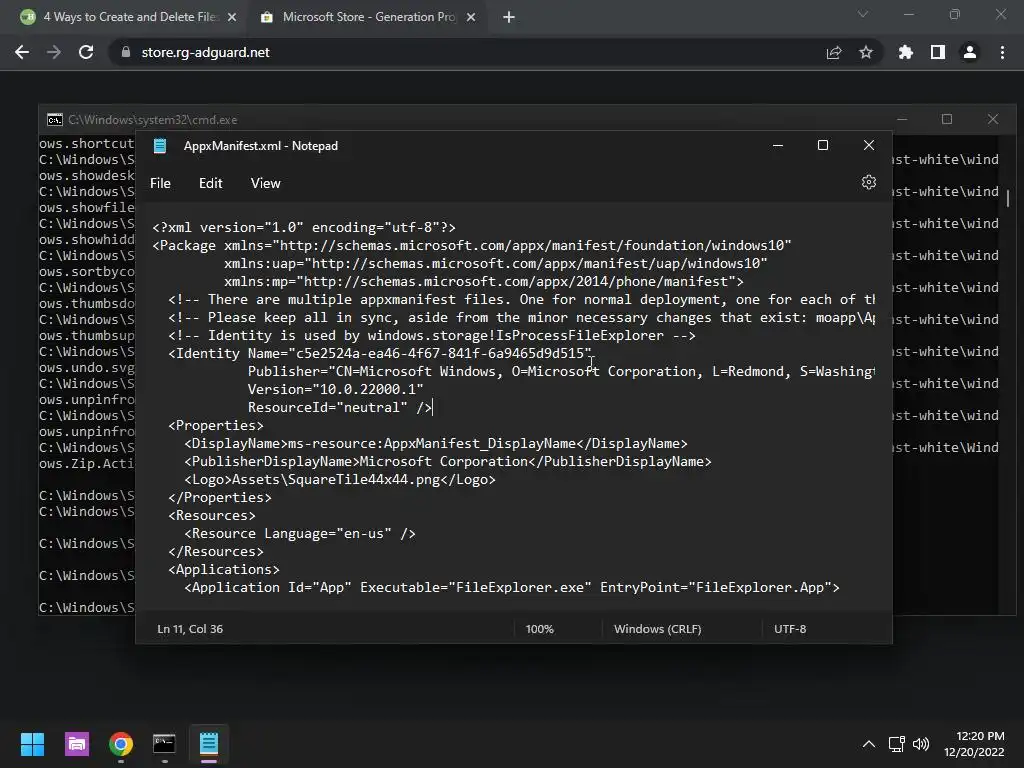
Task: Open Chrome extensions puzzle icon
Action: pos(906,52)
